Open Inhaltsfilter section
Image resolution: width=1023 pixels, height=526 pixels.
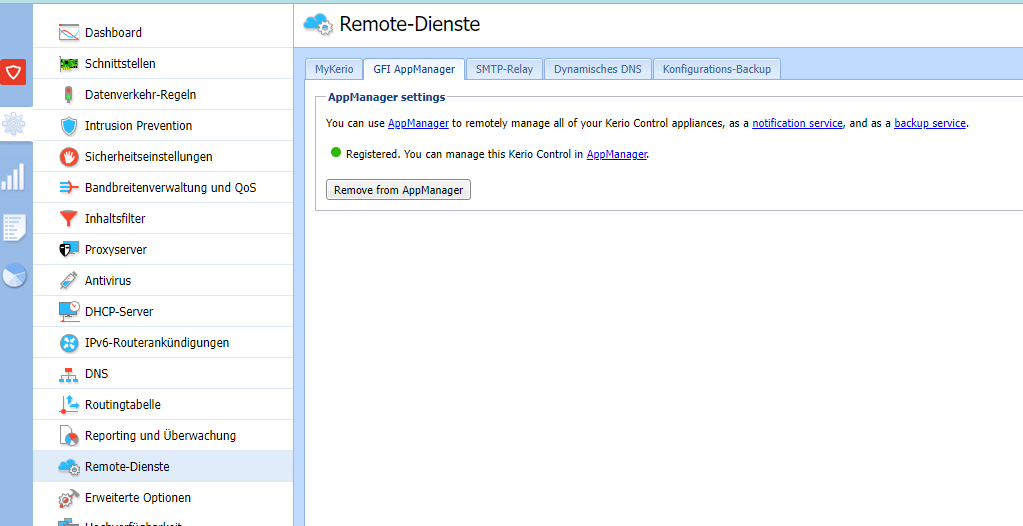(x=163, y=219)
